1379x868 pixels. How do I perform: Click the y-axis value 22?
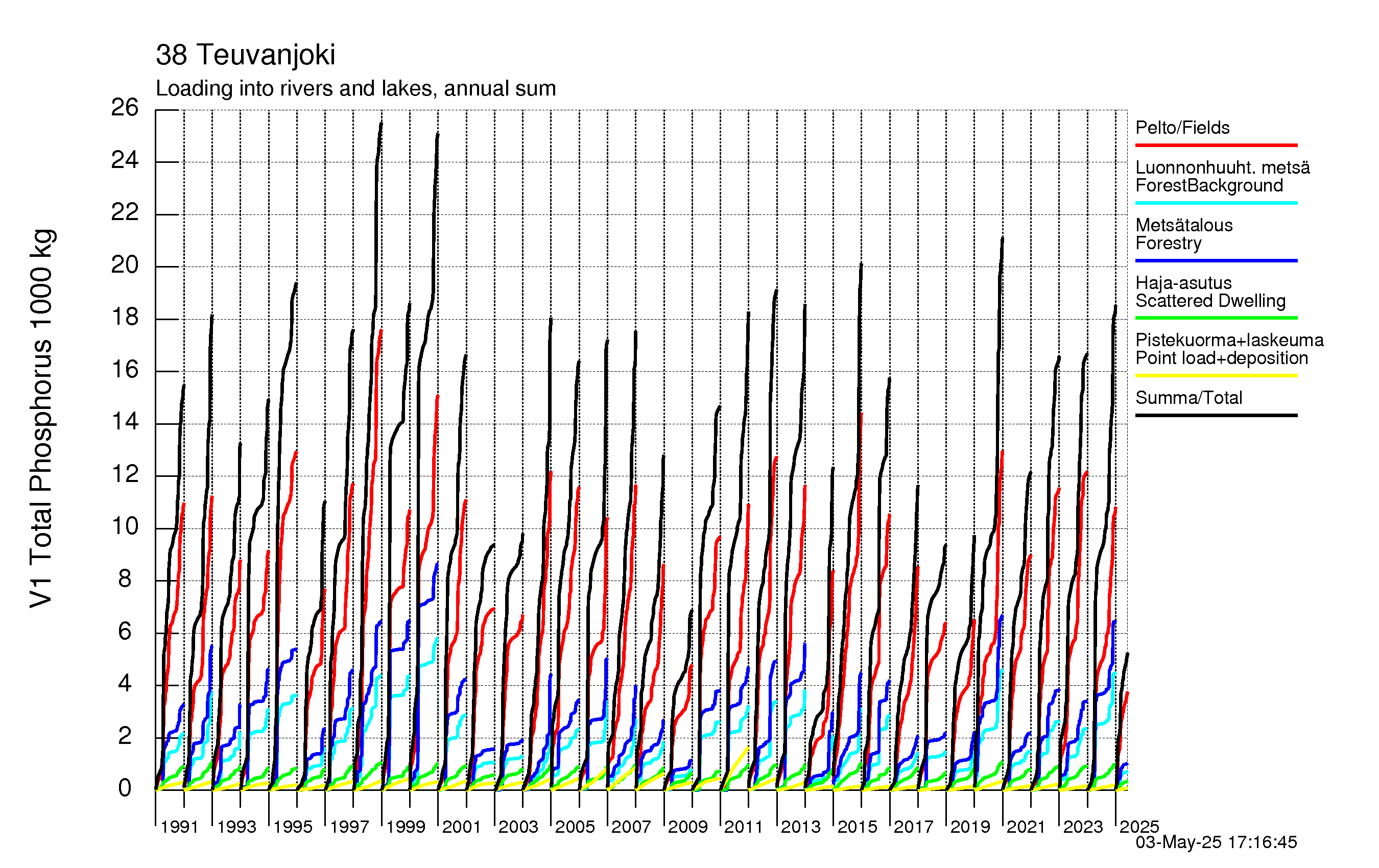click(125, 212)
